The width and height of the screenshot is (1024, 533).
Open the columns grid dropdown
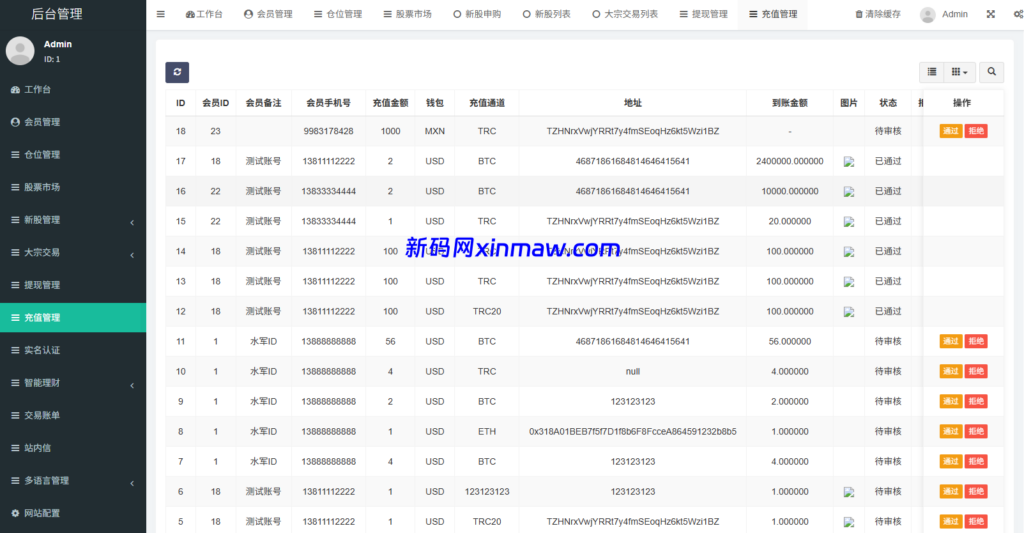(x=959, y=72)
